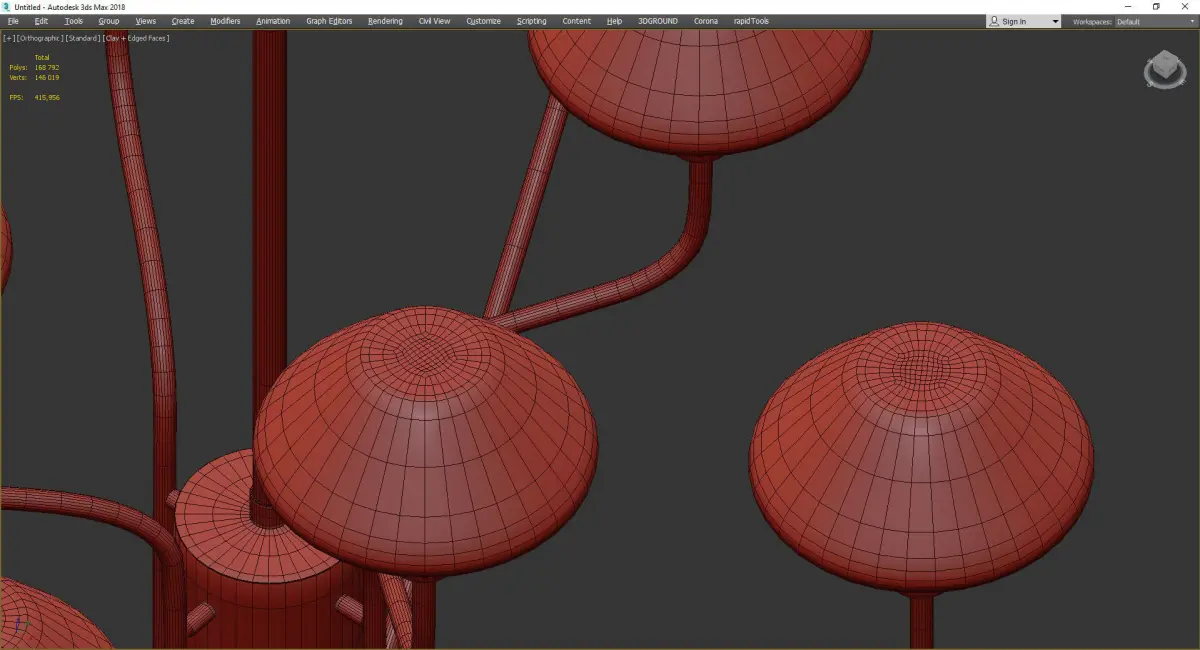This screenshot has width=1200, height=650.
Task: Click the Total statistics heading
Action: click(42, 57)
